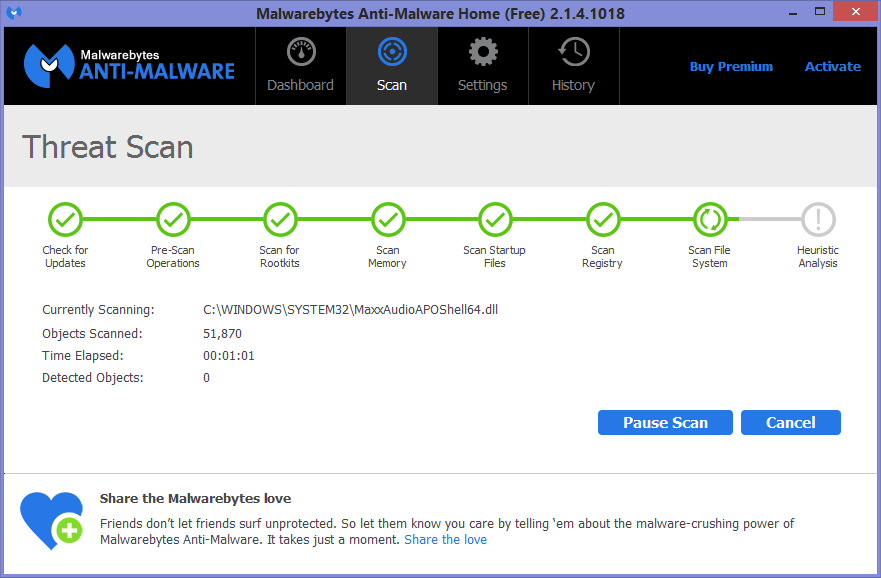Click the Check for Updates step label
Image resolution: width=881 pixels, height=578 pixels.
point(65,257)
